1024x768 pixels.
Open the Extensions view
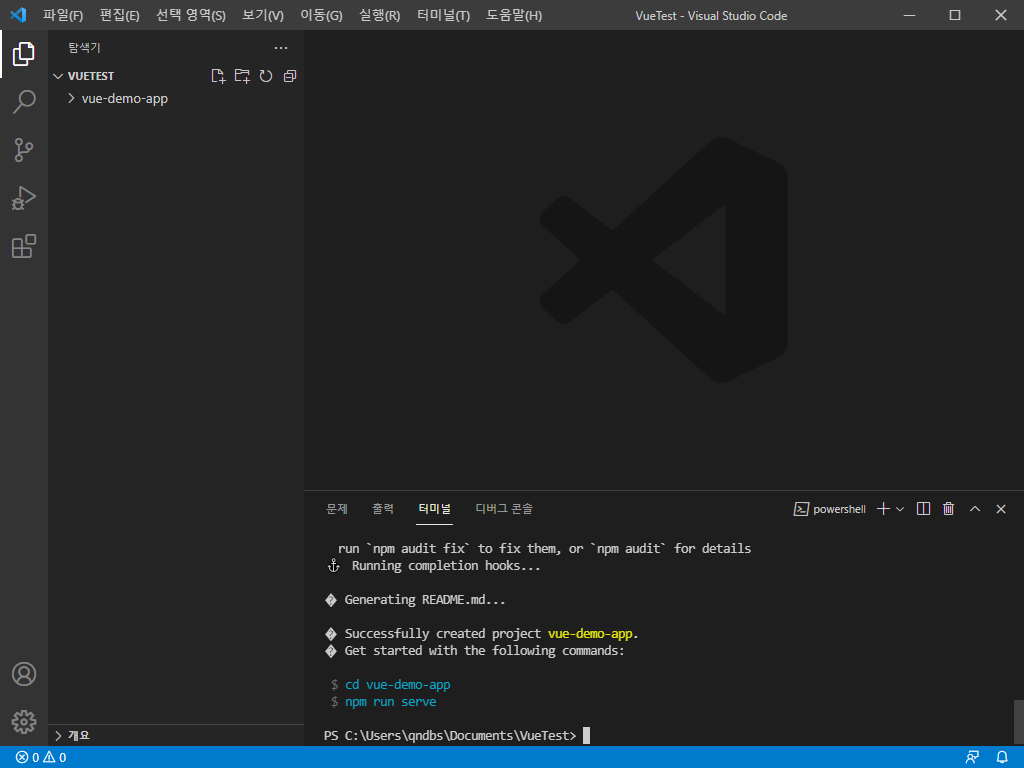click(x=24, y=246)
